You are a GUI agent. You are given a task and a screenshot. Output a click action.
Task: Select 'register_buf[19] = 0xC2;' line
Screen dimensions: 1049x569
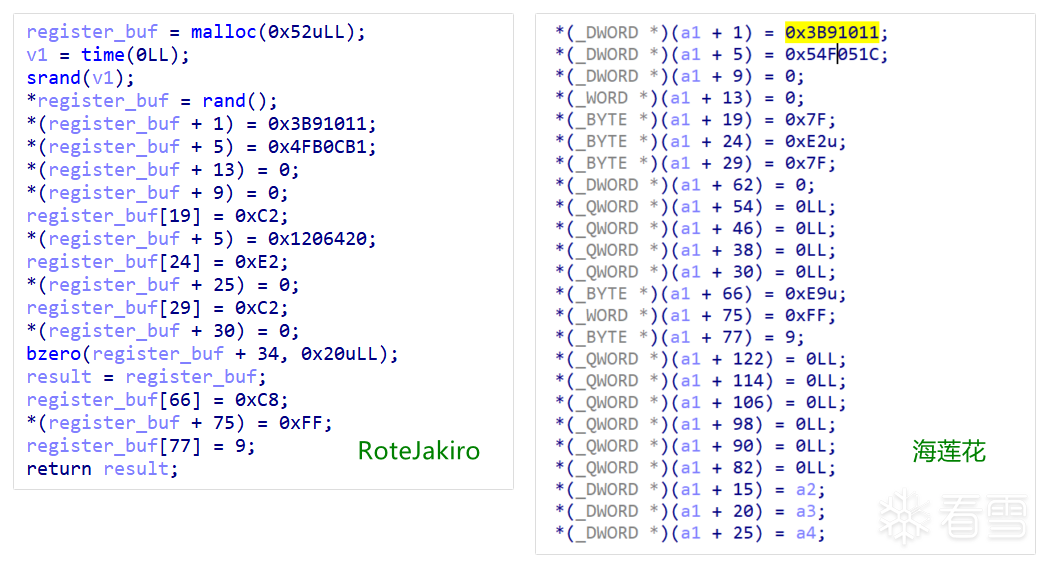click(157, 215)
